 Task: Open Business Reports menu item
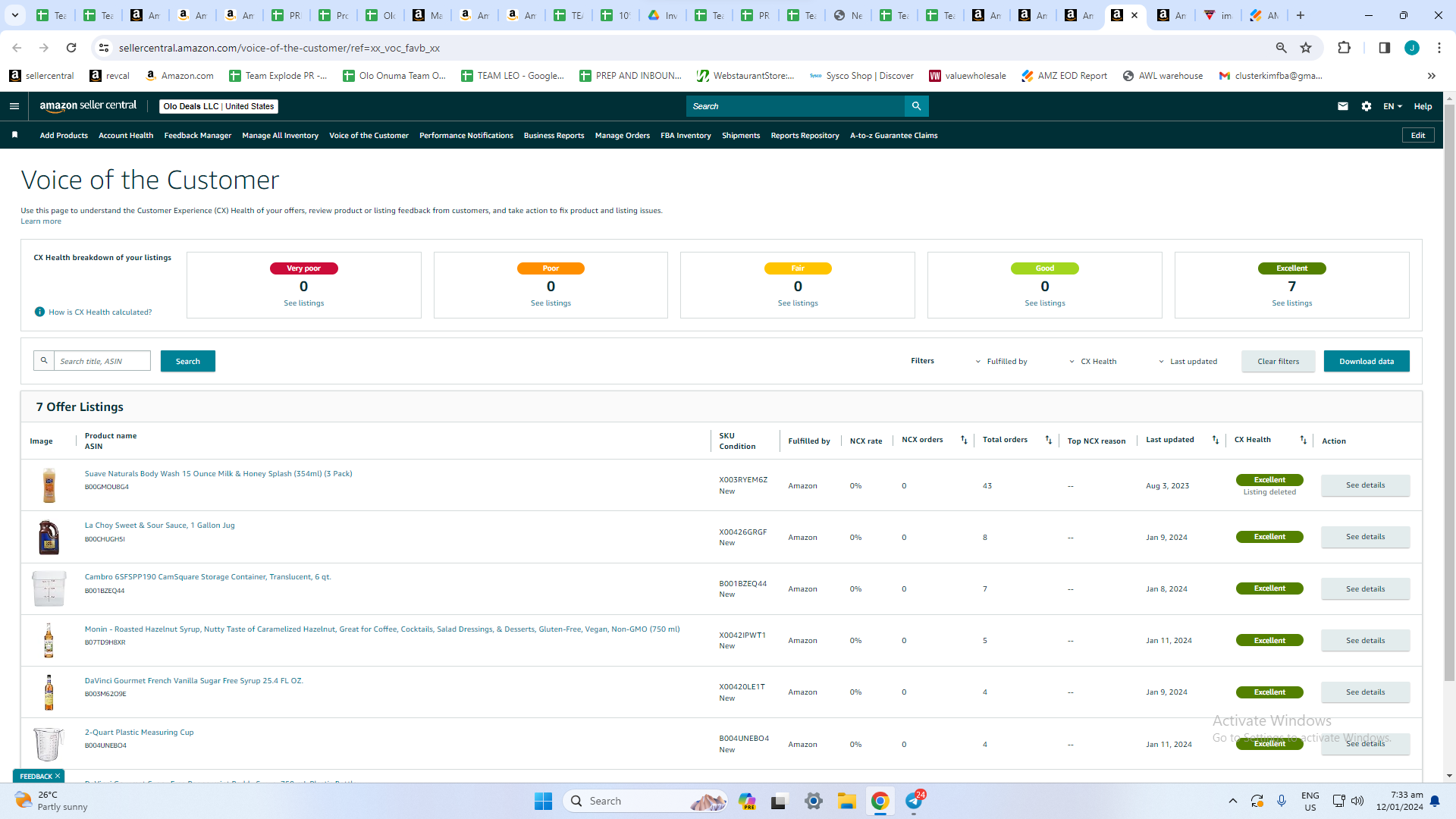554,136
